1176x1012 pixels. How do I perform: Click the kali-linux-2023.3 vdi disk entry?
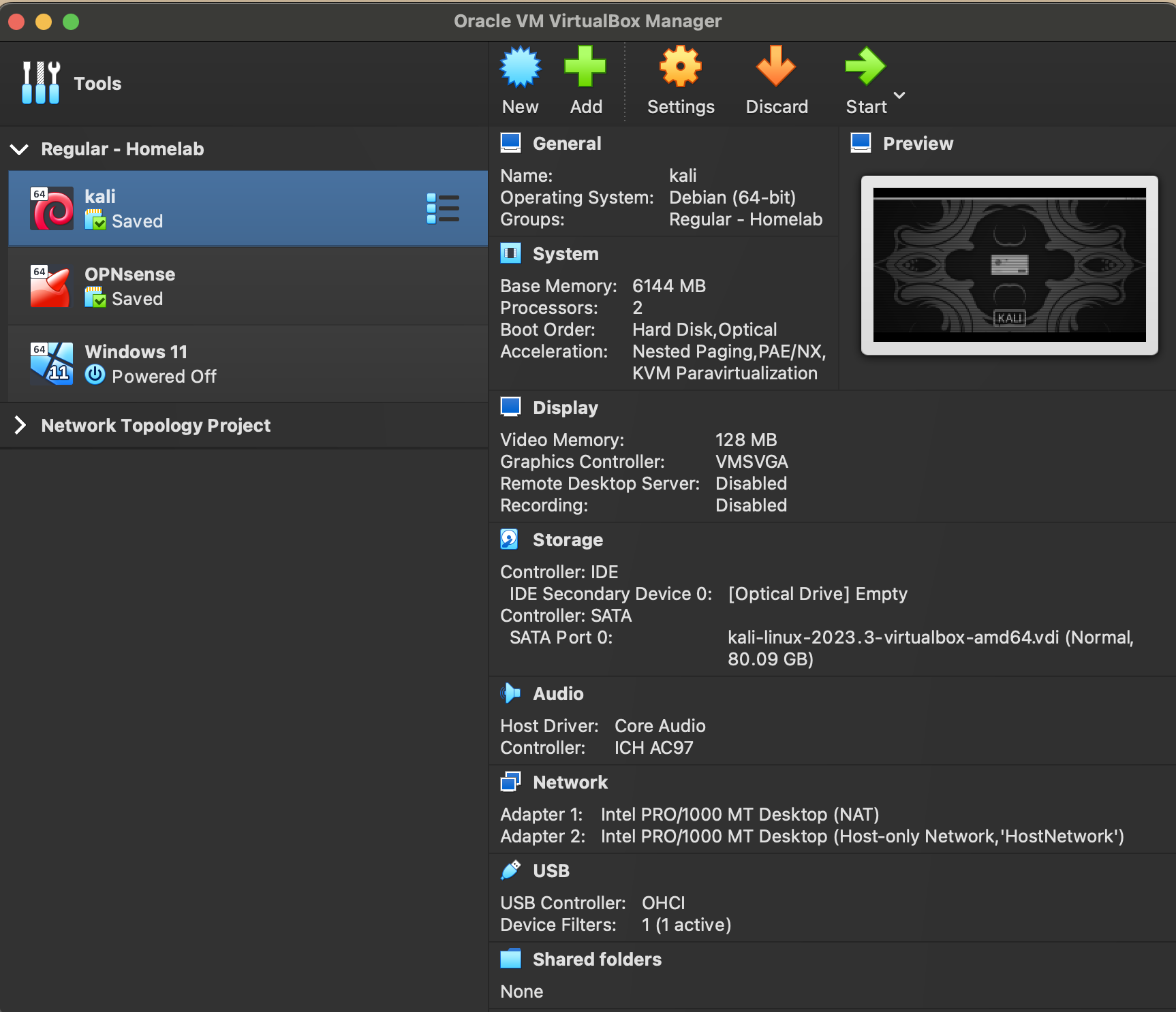931,648
